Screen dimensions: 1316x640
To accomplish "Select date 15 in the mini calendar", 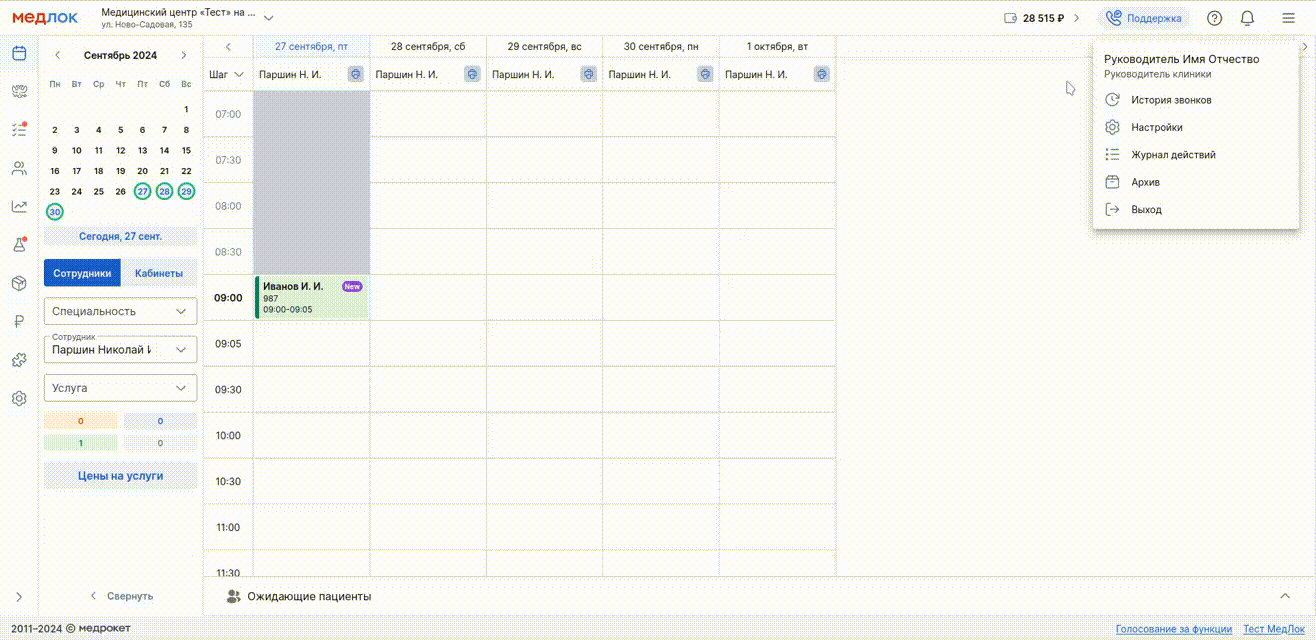I will 186,151.
